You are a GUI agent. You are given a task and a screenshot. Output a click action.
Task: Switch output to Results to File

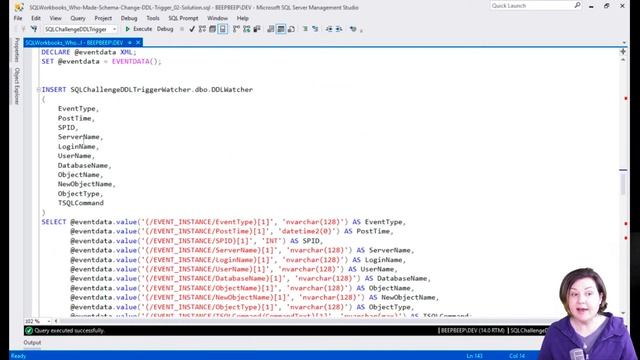[291, 29]
